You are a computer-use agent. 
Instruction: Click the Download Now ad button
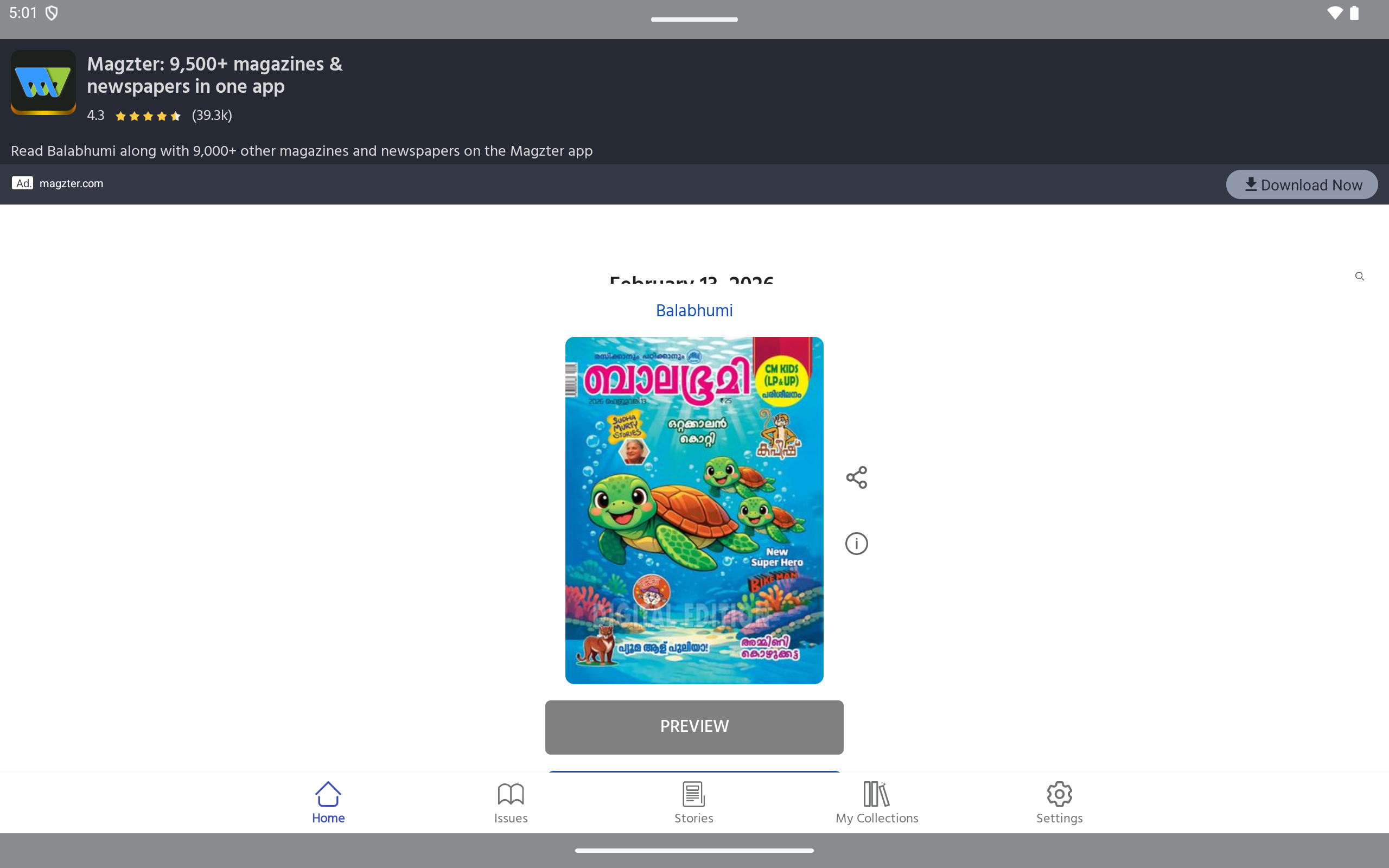1301,185
